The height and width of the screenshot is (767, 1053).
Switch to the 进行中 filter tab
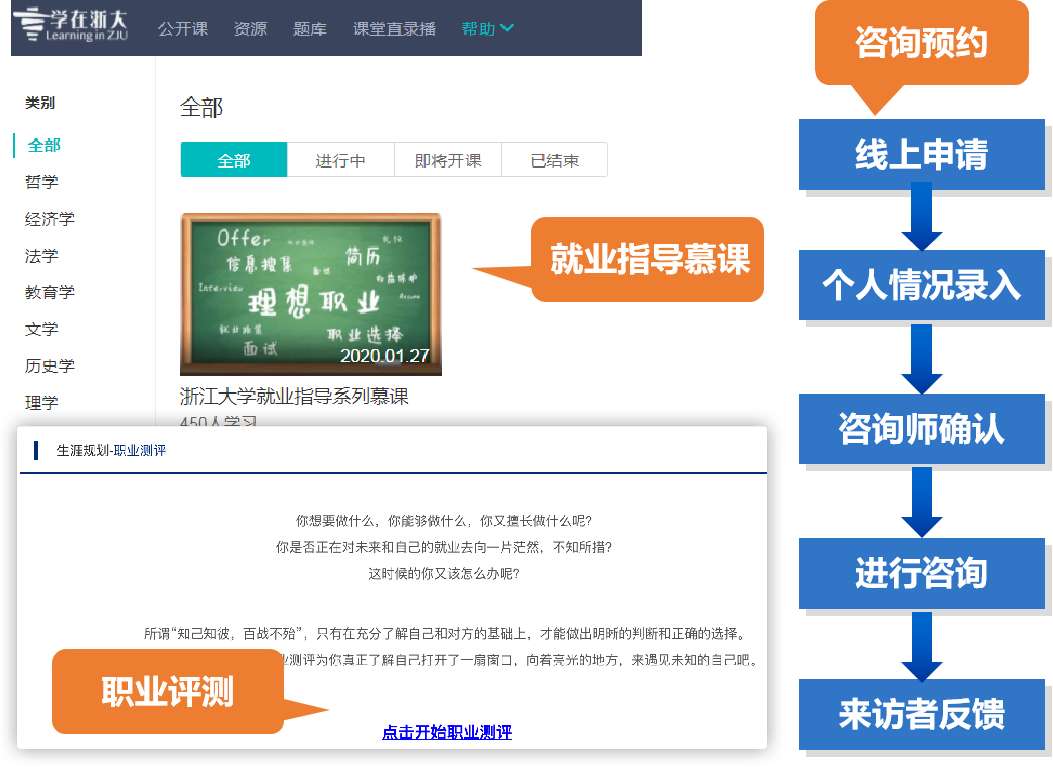coord(340,159)
